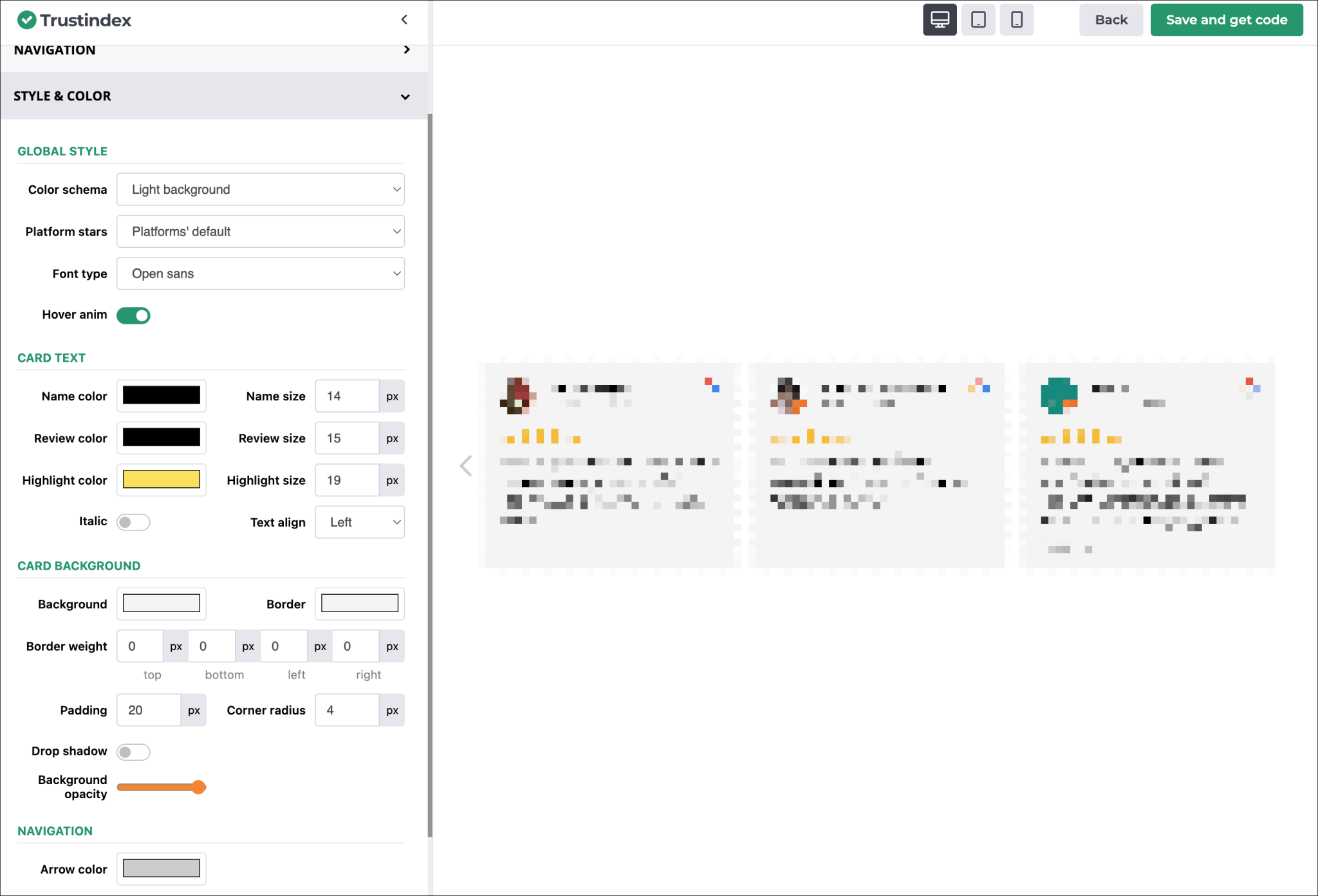Click teal avatar on third review card
The height and width of the screenshot is (896, 1318).
point(1059,395)
